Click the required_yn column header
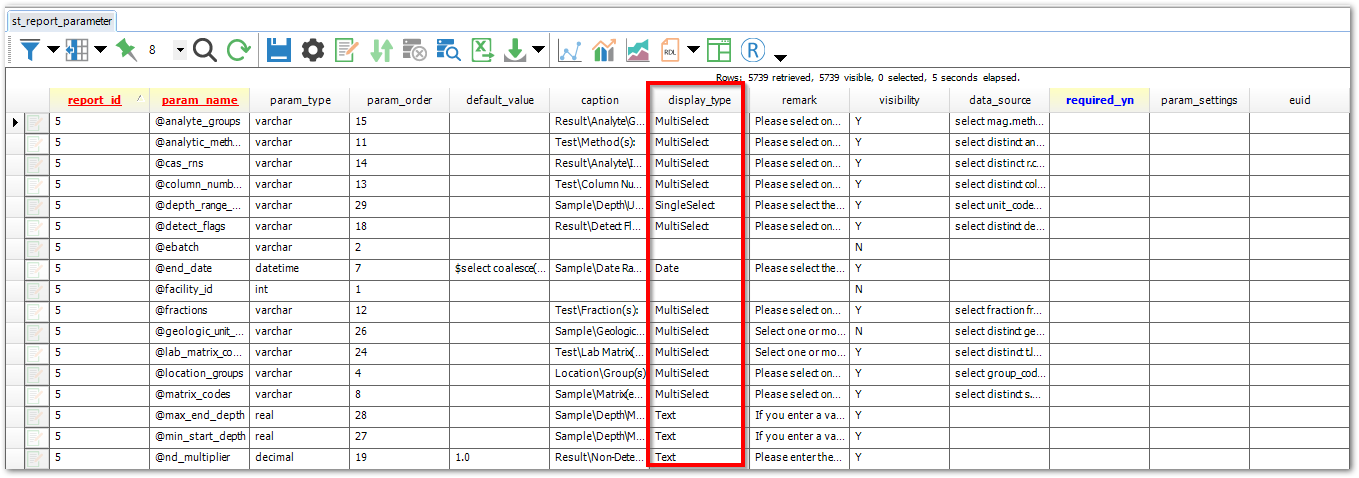The image size is (1359, 478). [1098, 100]
